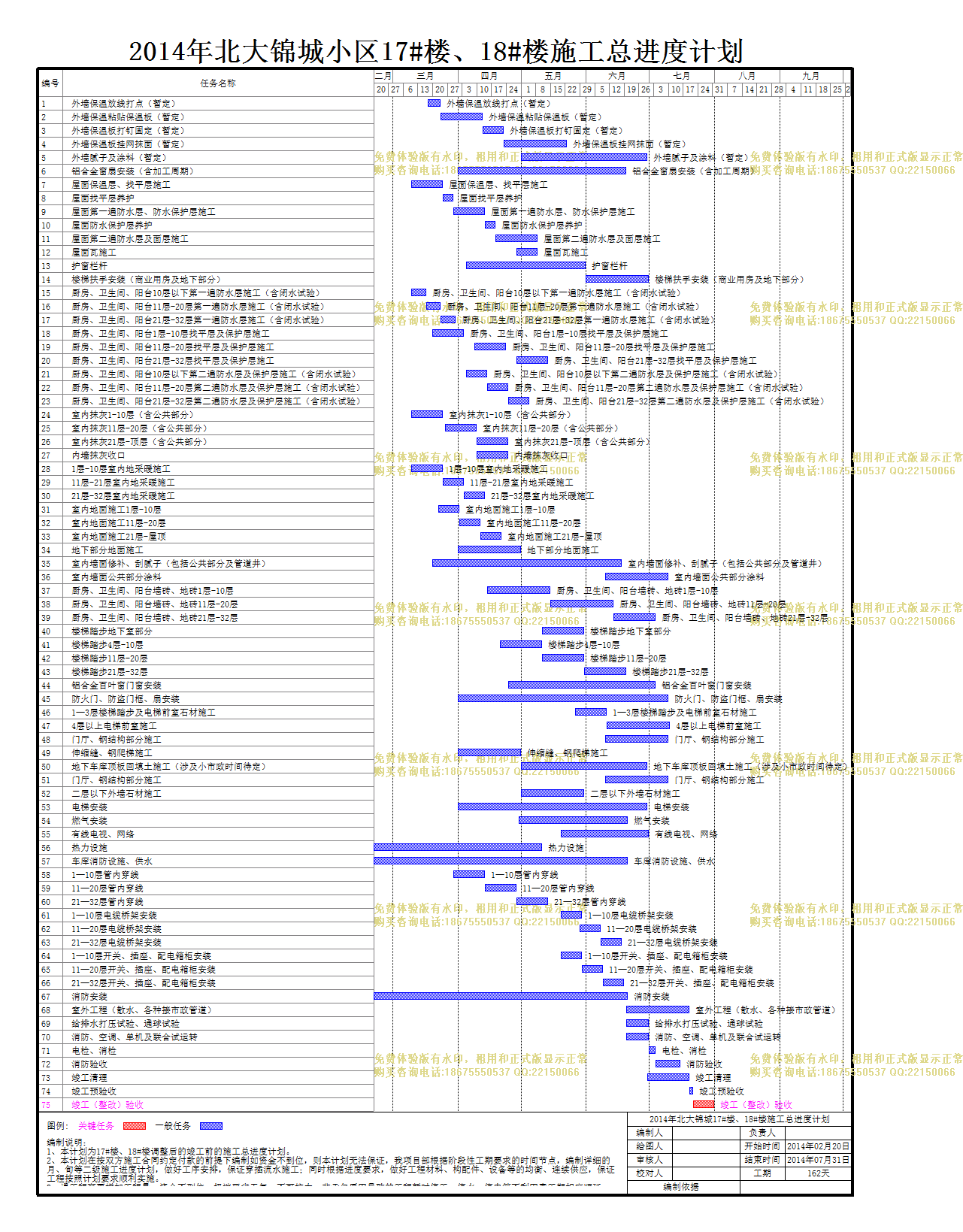The image size is (963, 1232).
Task: Click task list row 73 竣工清理
Action: pyautogui.click(x=207, y=1078)
